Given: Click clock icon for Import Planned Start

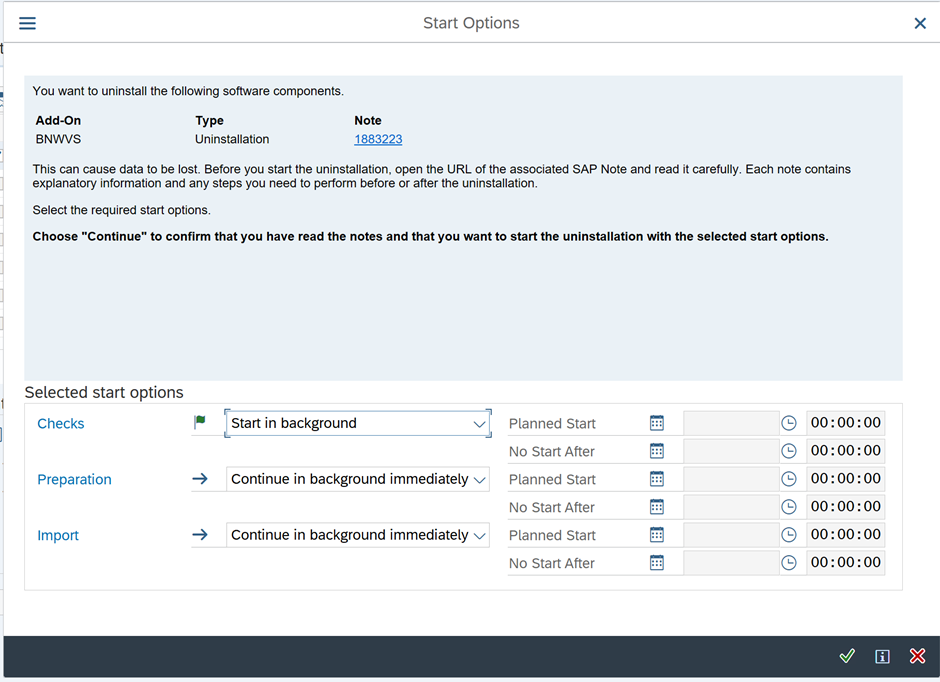Looking at the screenshot, I should click(789, 535).
